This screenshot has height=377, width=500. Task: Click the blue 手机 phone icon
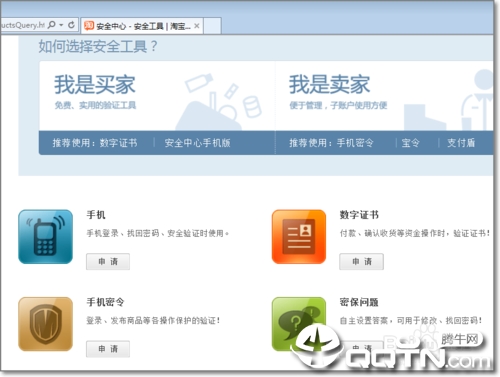[x=45, y=237]
